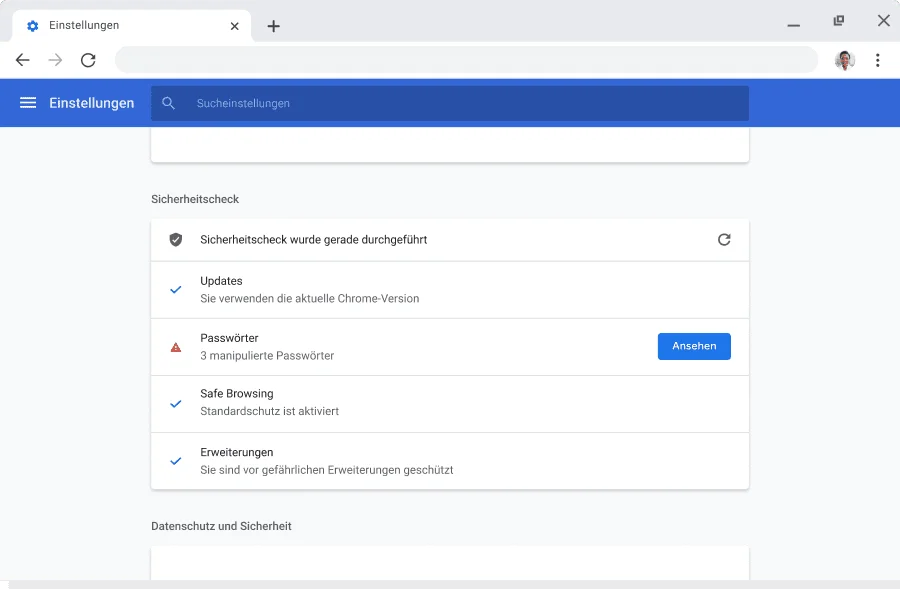Rerun Sicherheitscheck with the refresh icon

(x=724, y=240)
